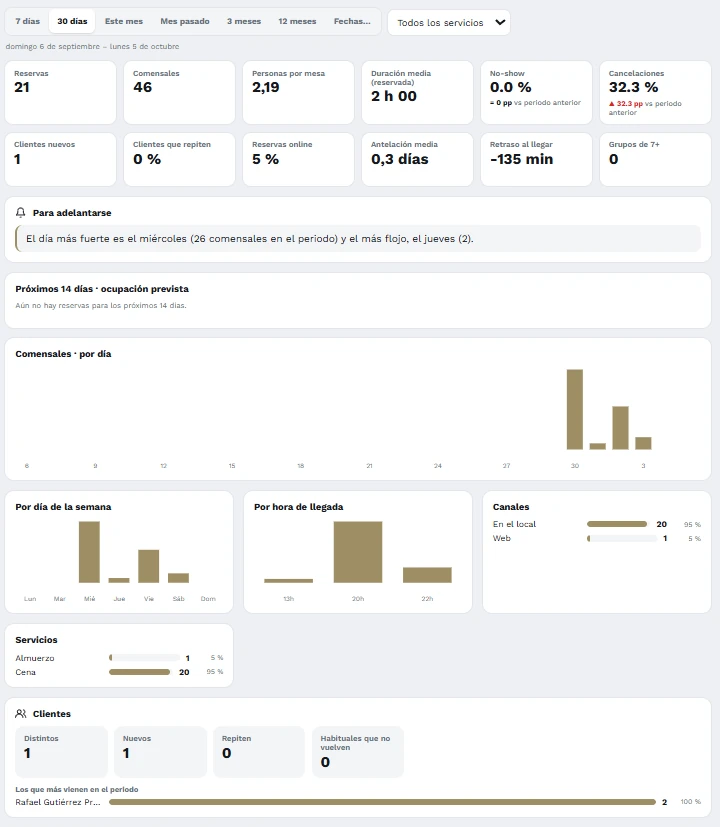Viewport: 720px width, 827px height.
Task: Click the 20h bar in Por hora de llegada
Action: point(358,552)
